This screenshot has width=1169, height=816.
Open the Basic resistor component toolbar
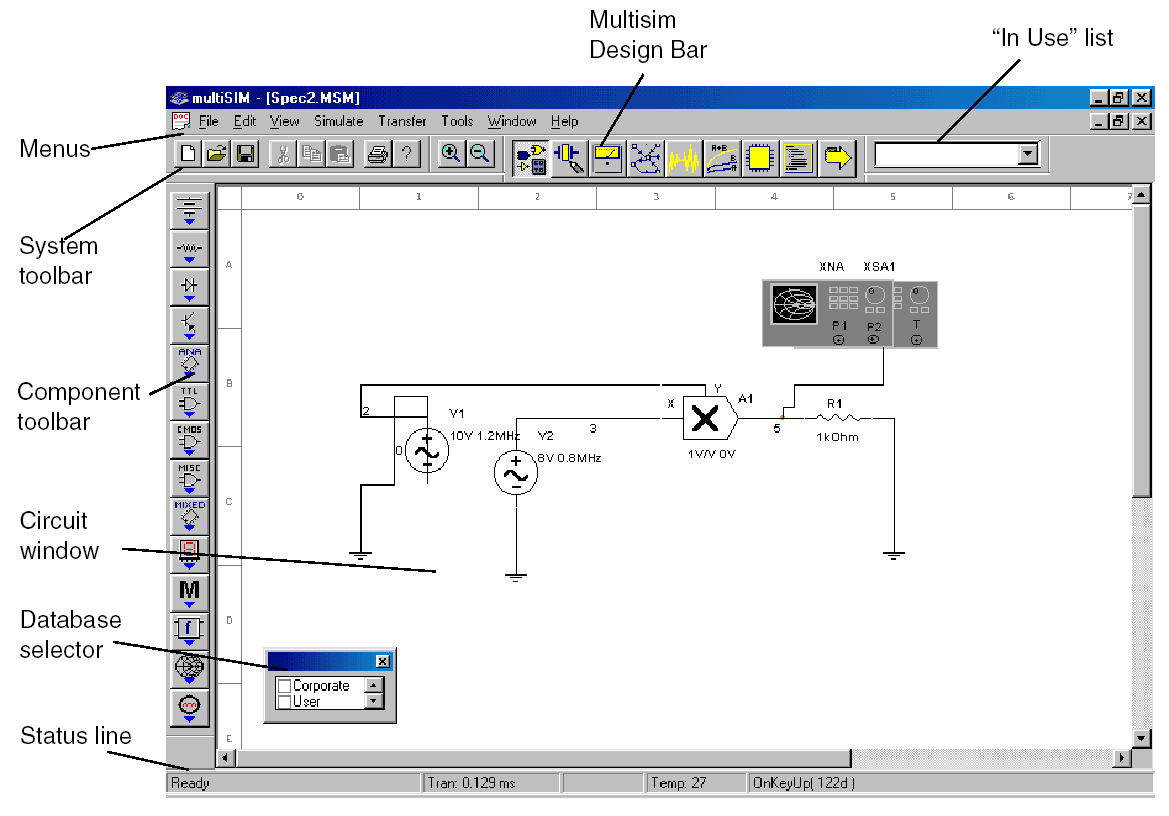pyautogui.click(x=189, y=249)
